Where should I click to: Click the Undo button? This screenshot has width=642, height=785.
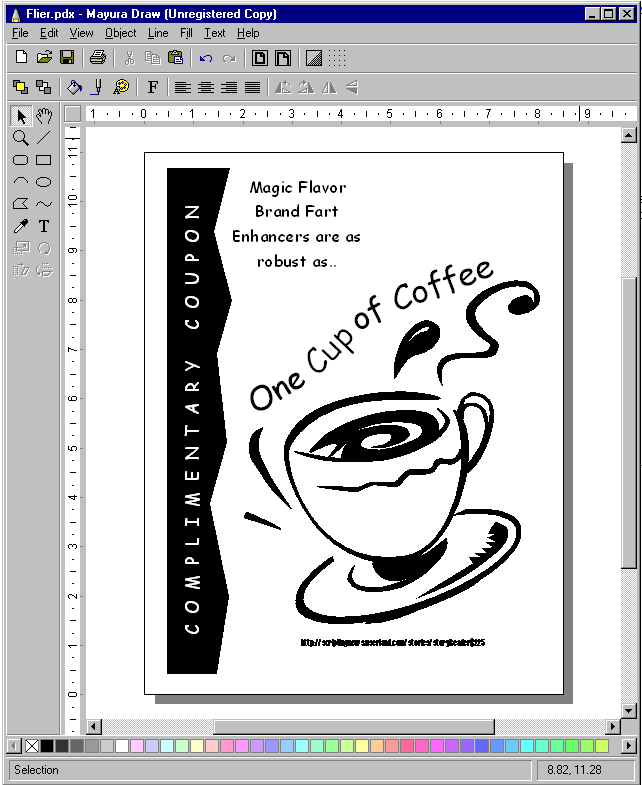click(x=206, y=59)
